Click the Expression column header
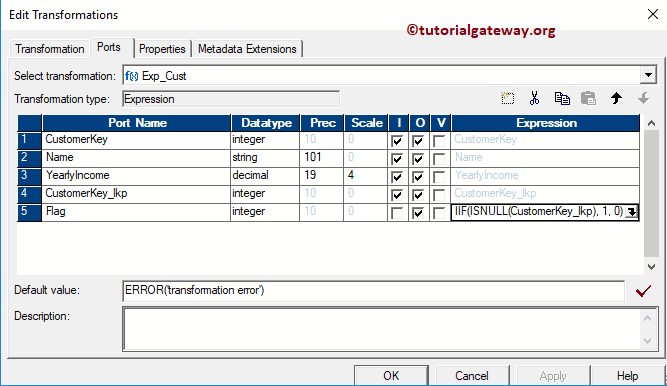 (546, 123)
